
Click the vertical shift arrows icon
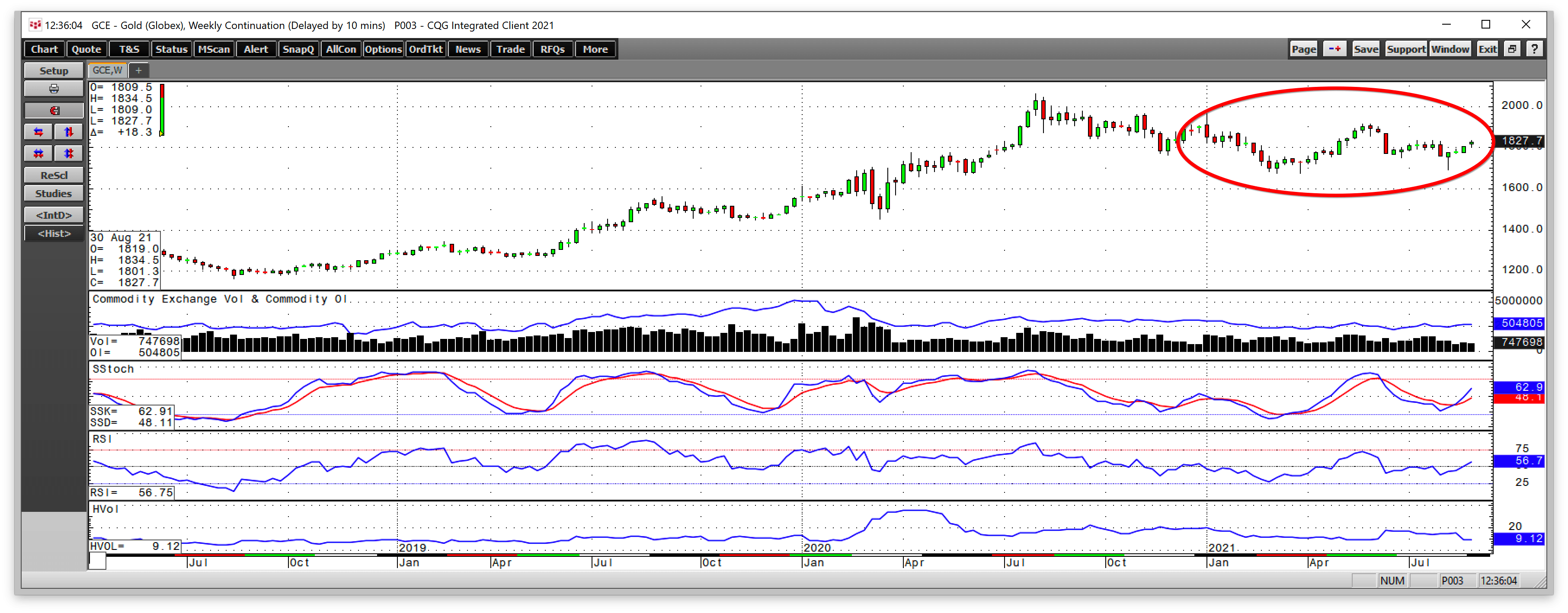[69, 131]
